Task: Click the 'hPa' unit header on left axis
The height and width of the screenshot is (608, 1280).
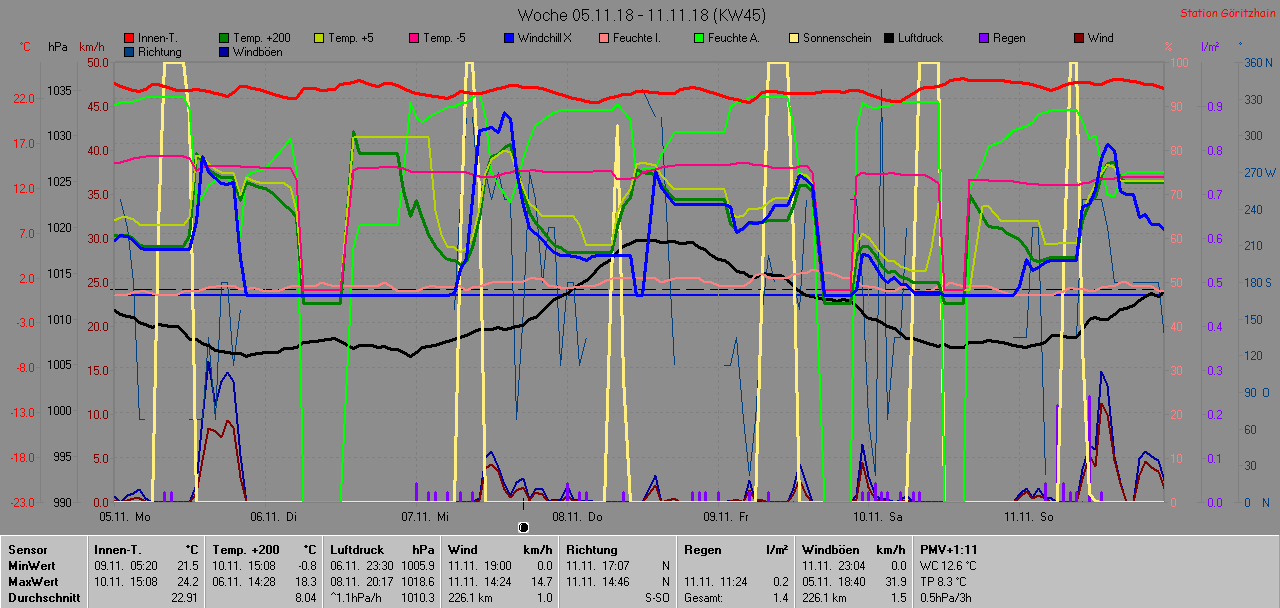Action: 57,47
